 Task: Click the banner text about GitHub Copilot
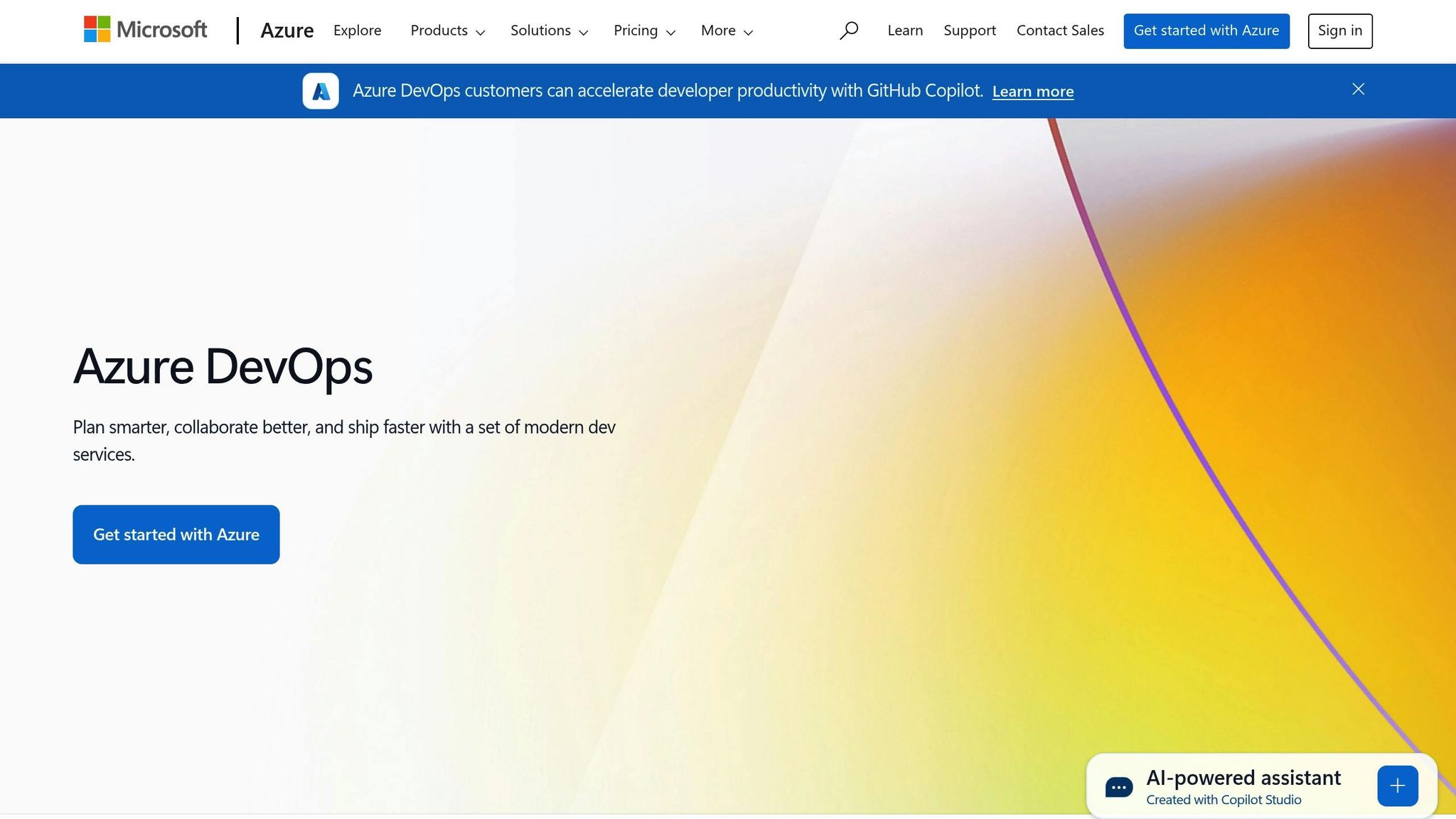click(x=668, y=91)
